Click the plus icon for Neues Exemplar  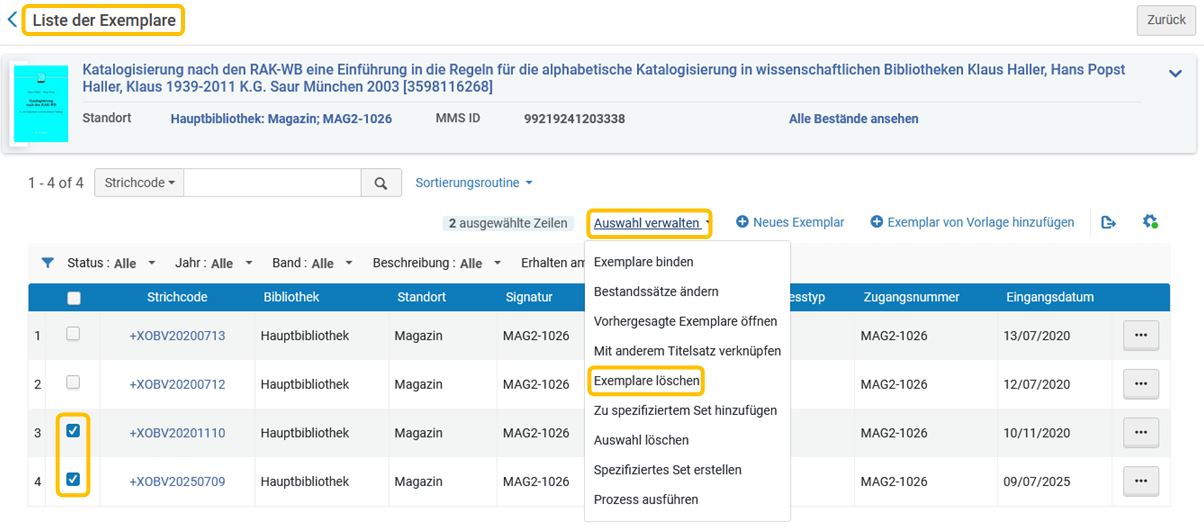[743, 222]
